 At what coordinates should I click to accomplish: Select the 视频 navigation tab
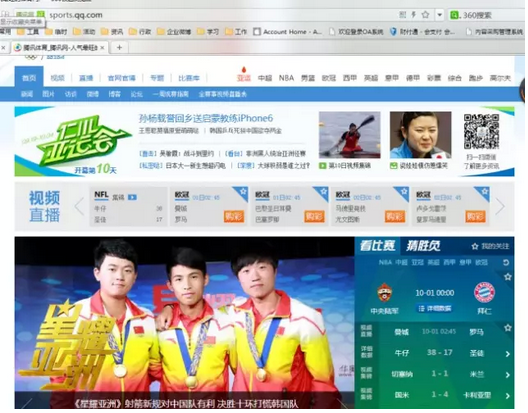[x=58, y=78]
